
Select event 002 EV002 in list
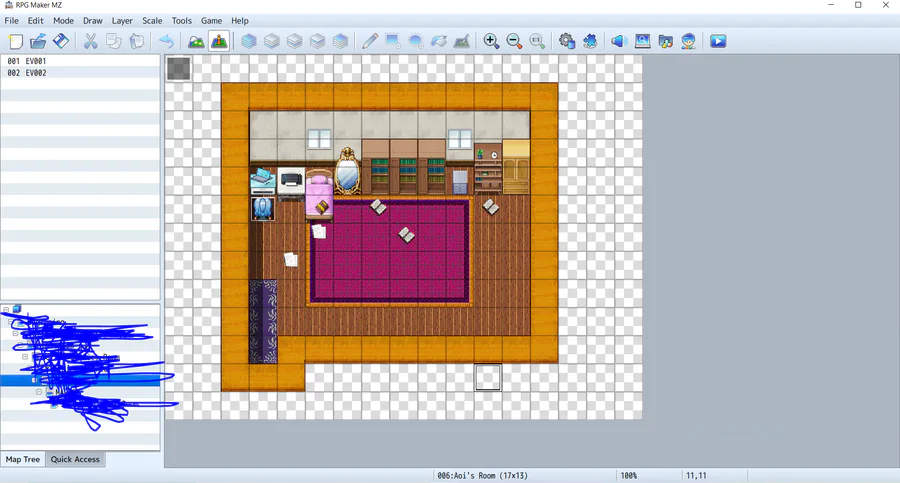(x=80, y=73)
